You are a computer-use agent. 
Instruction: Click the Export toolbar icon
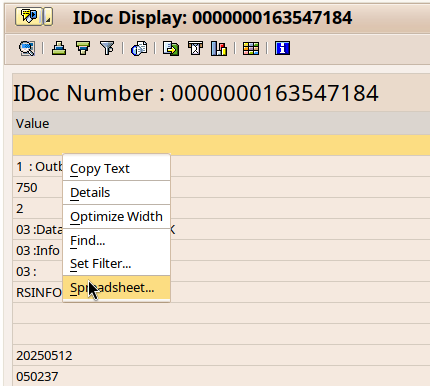pos(171,48)
